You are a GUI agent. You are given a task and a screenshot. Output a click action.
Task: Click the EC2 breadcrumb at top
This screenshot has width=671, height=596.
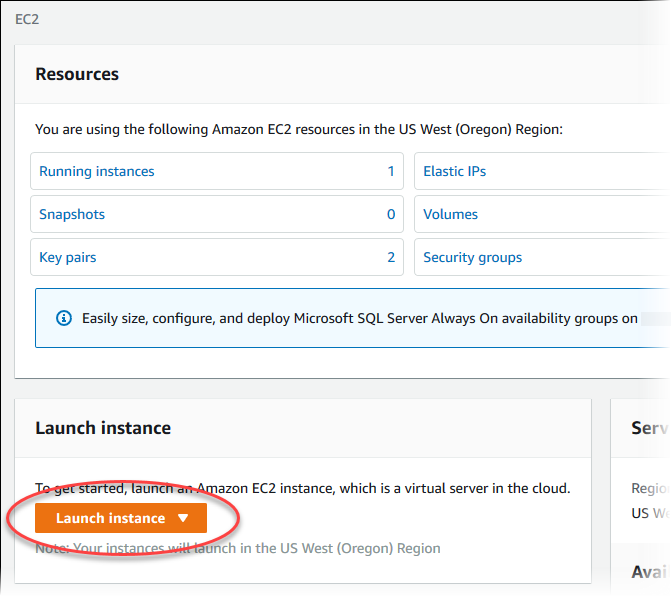(x=27, y=19)
